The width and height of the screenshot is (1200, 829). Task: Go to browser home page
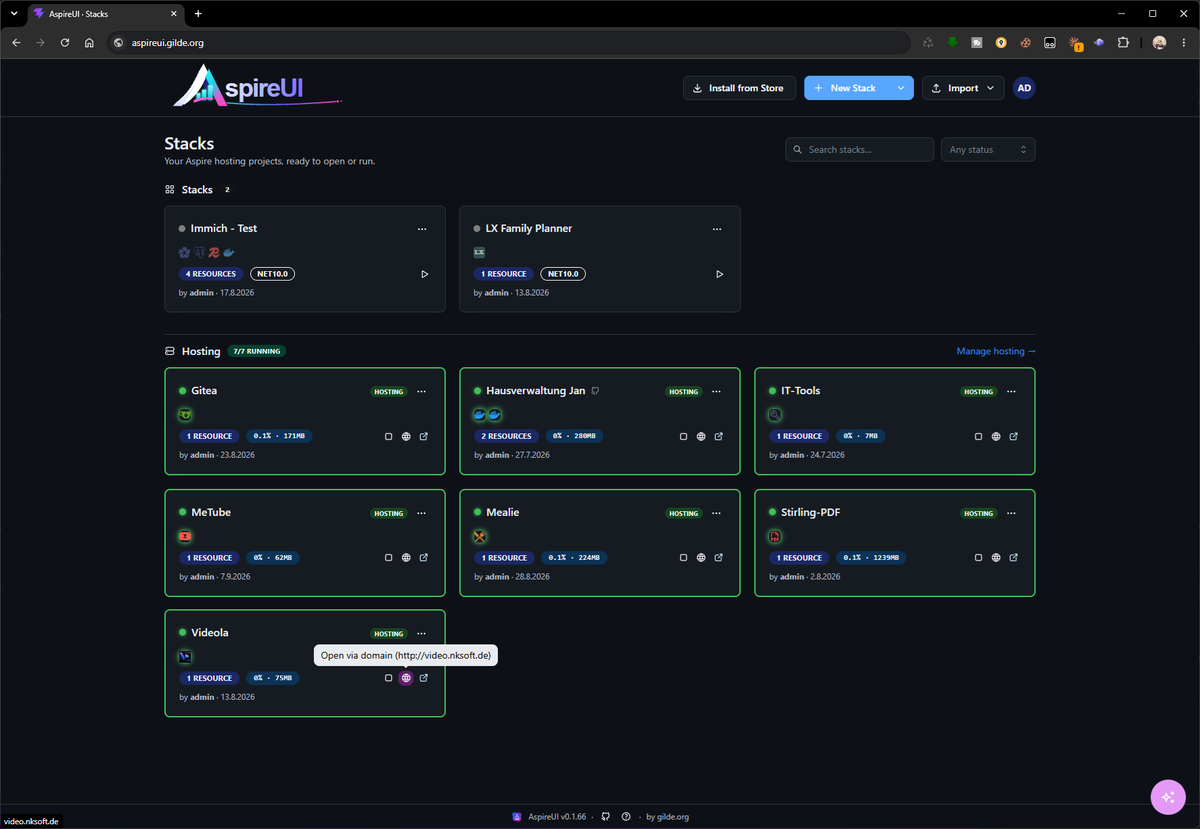(x=89, y=43)
